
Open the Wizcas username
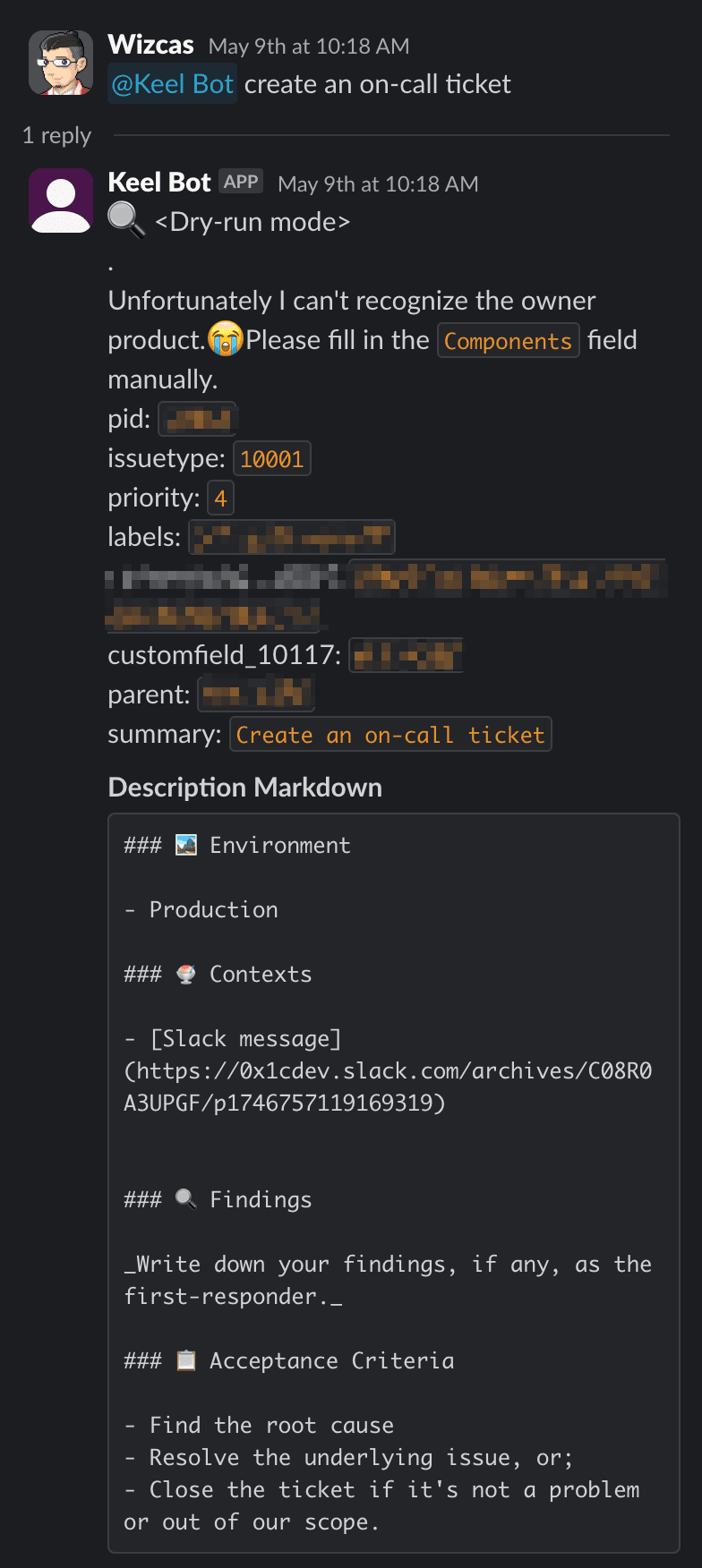[150, 44]
